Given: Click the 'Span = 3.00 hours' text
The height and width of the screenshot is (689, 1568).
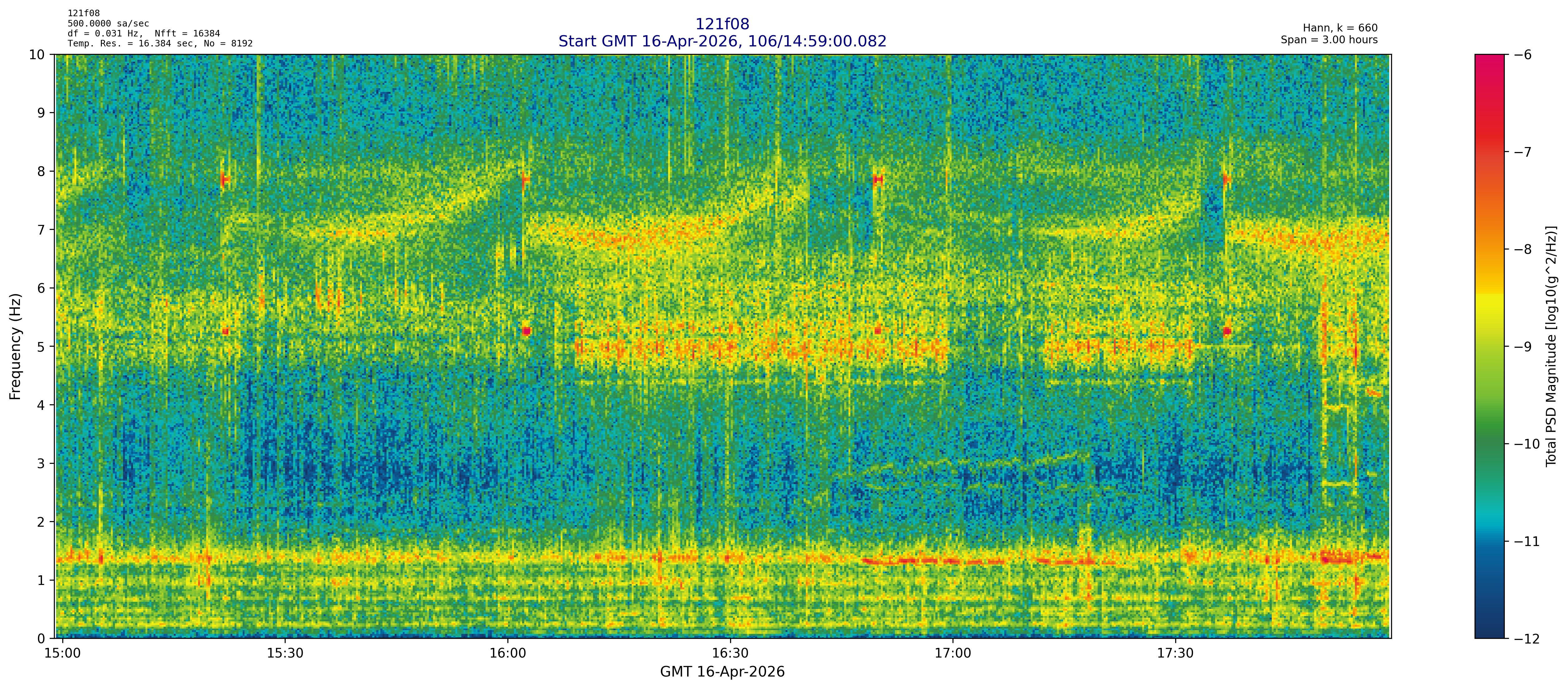Looking at the screenshot, I should (1329, 40).
